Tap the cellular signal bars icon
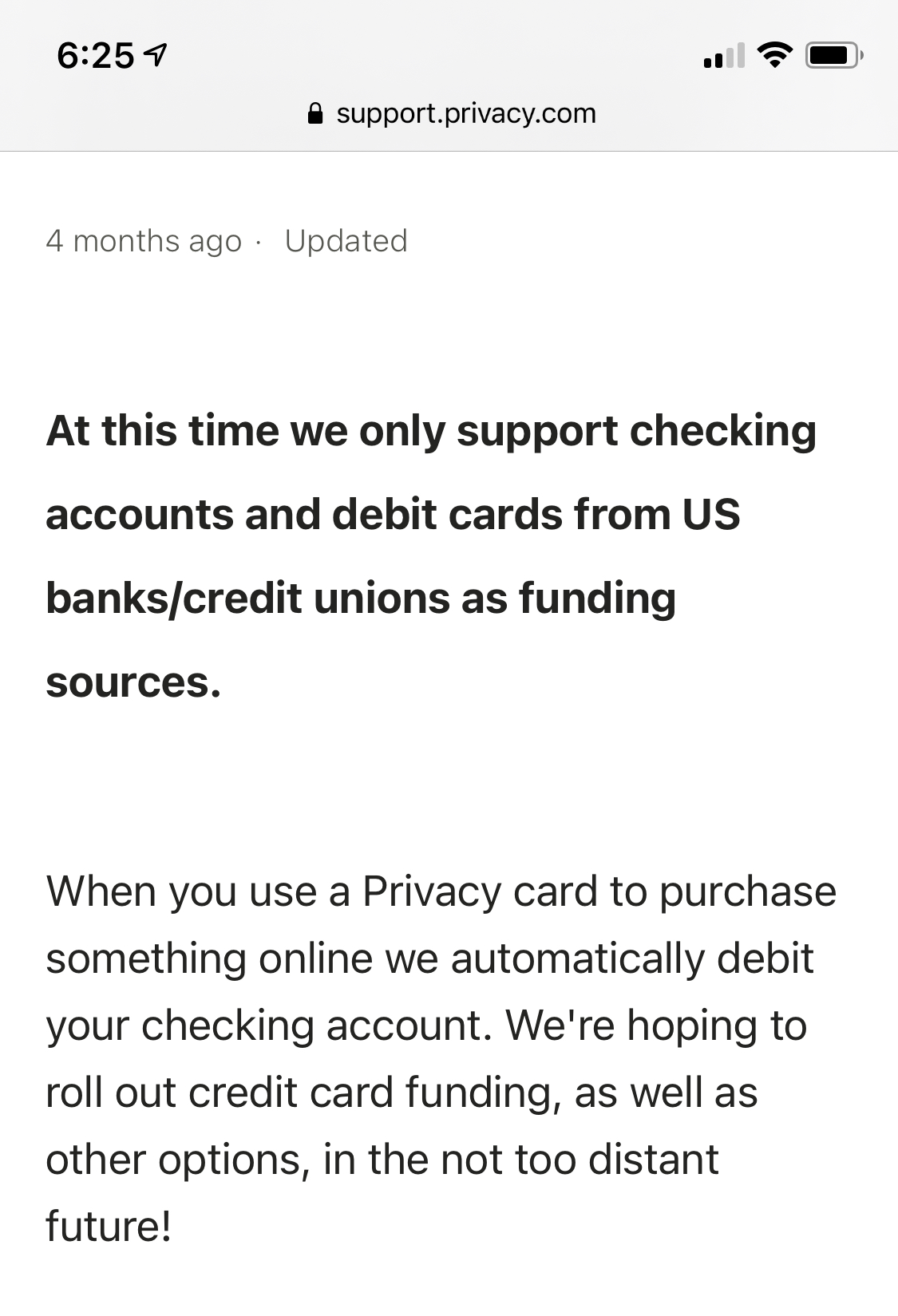 click(724, 55)
